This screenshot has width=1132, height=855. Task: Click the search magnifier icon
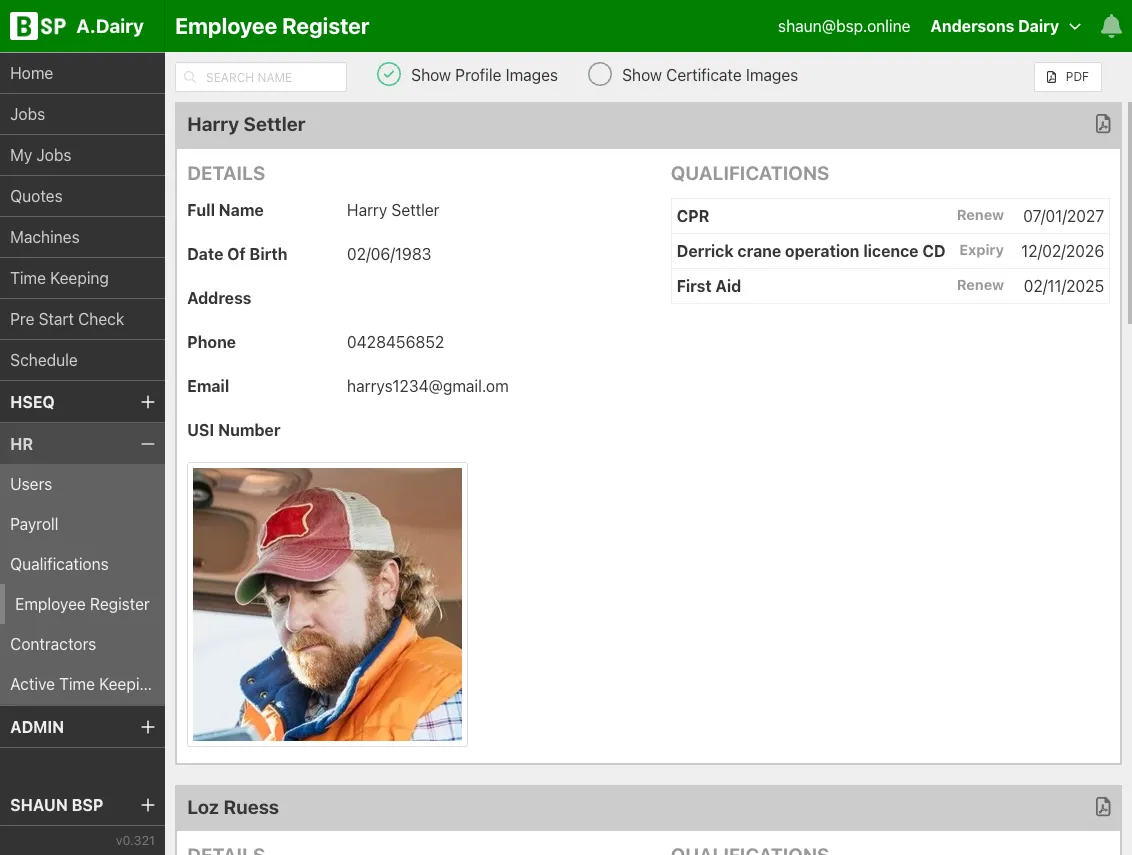pyautogui.click(x=190, y=77)
